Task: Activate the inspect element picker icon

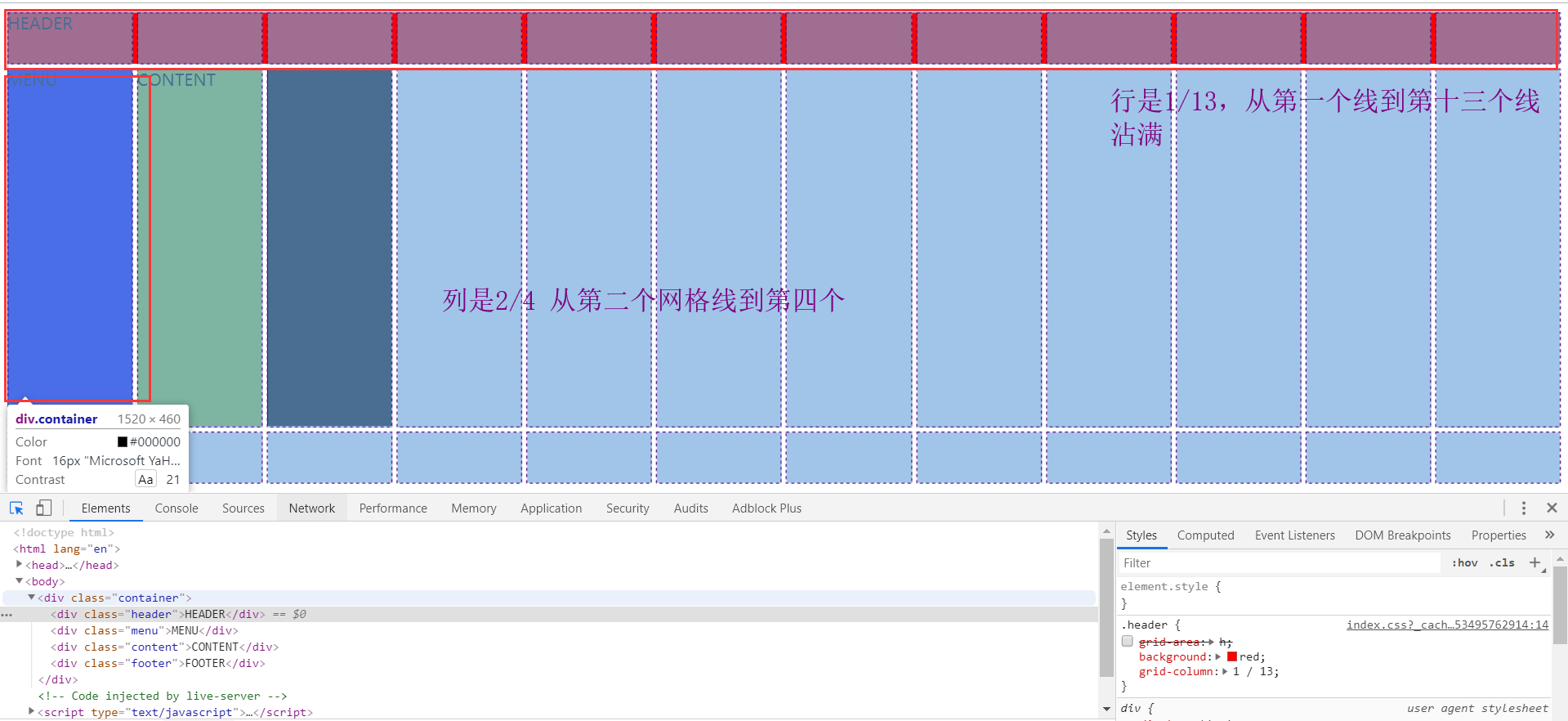Action: click(16, 508)
